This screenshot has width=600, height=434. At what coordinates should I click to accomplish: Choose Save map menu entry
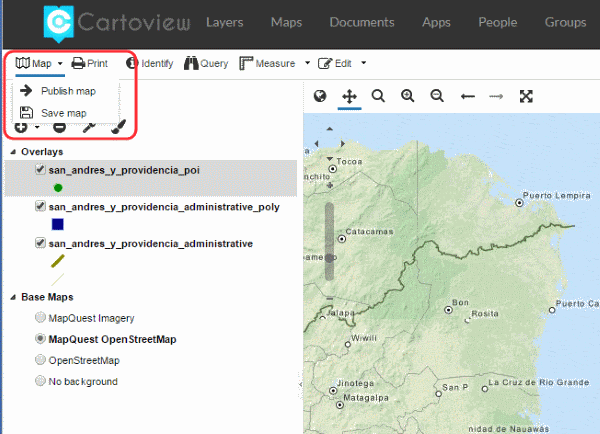[66, 113]
